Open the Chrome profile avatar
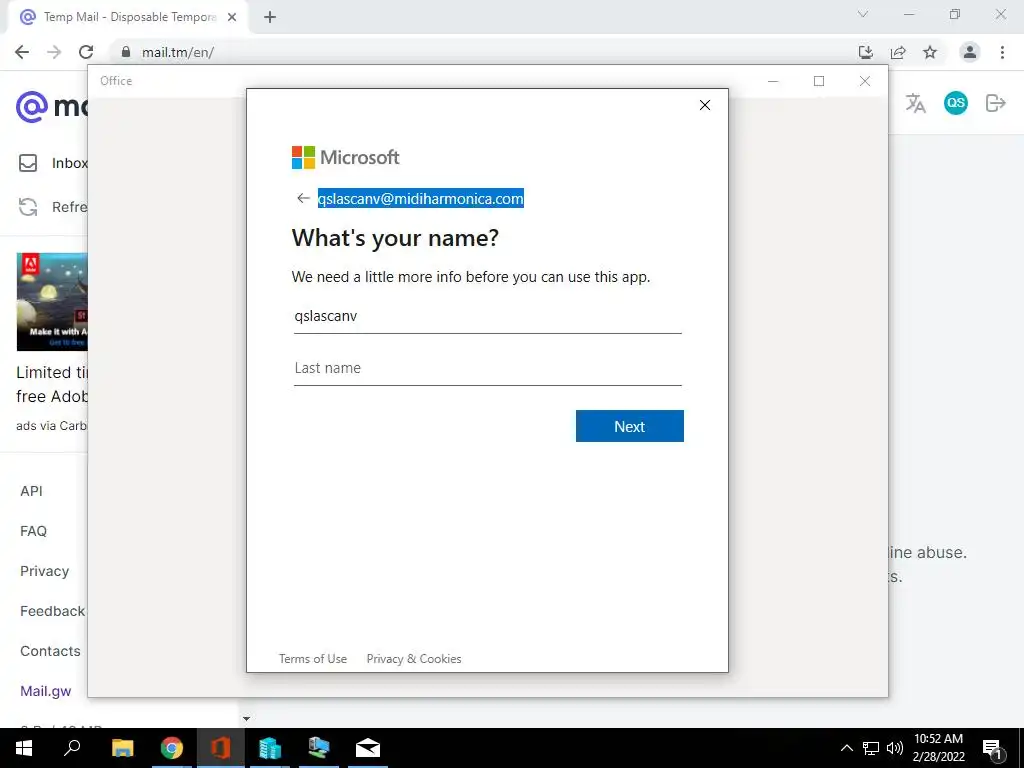The height and width of the screenshot is (768, 1024). pos(970,52)
